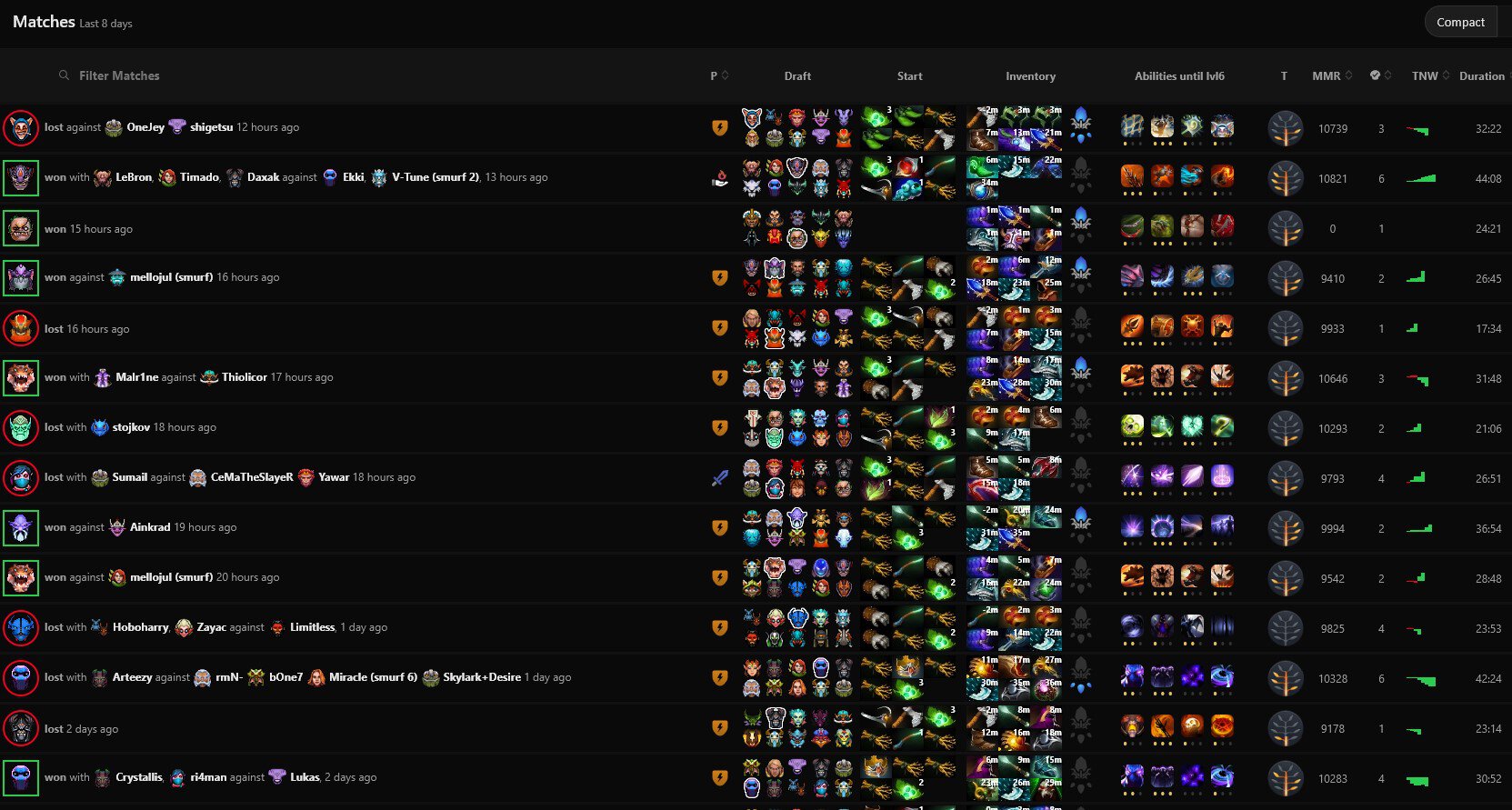Image resolution: width=1512 pixels, height=810 pixels.
Task: Click hero portrait next to LeBron name
Action: click(x=103, y=177)
